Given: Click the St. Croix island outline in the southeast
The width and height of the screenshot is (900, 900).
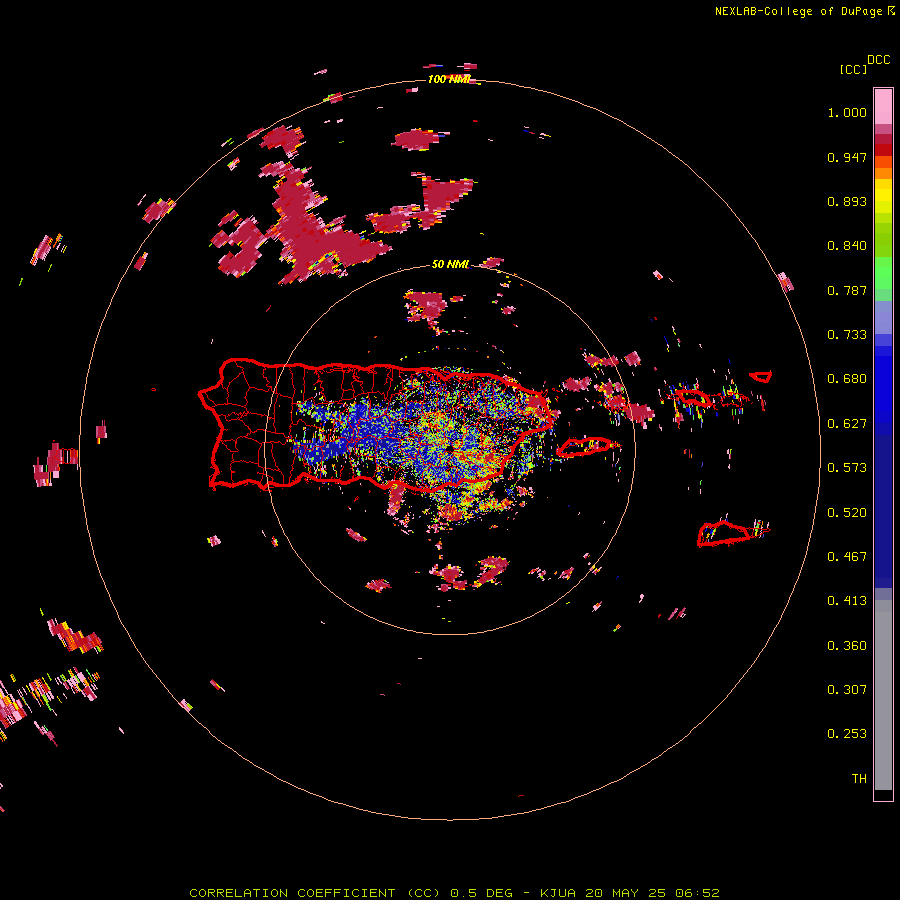Looking at the screenshot, I should pyautogui.click(x=724, y=533).
